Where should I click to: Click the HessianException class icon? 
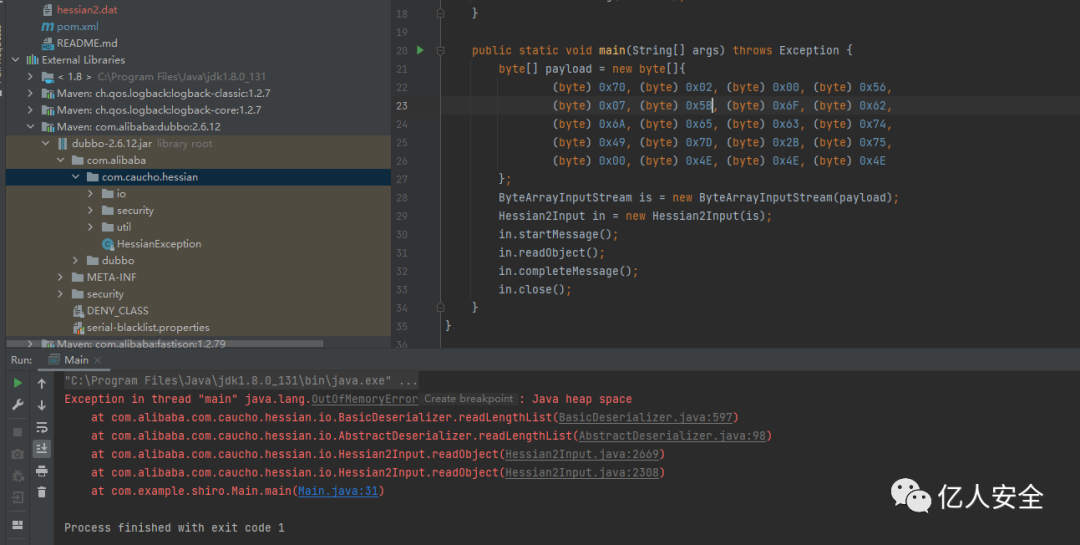tap(107, 244)
